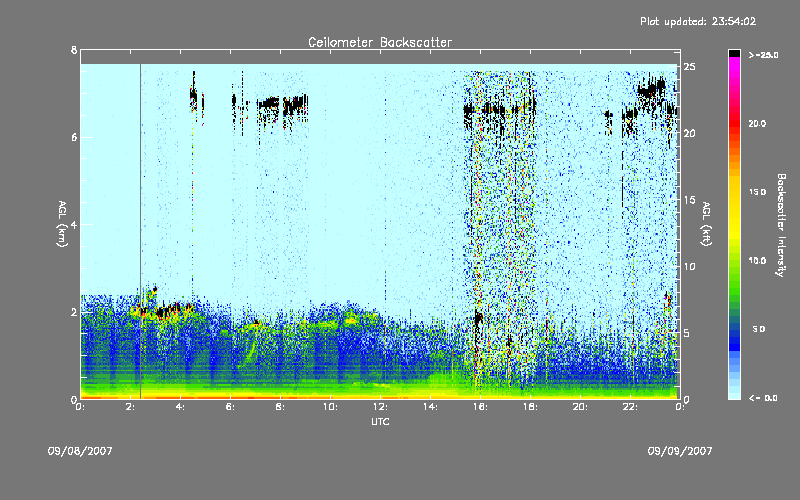The image size is (800, 500).
Task: Click the 20 kft tick label on the right axis
Action: click(690, 133)
